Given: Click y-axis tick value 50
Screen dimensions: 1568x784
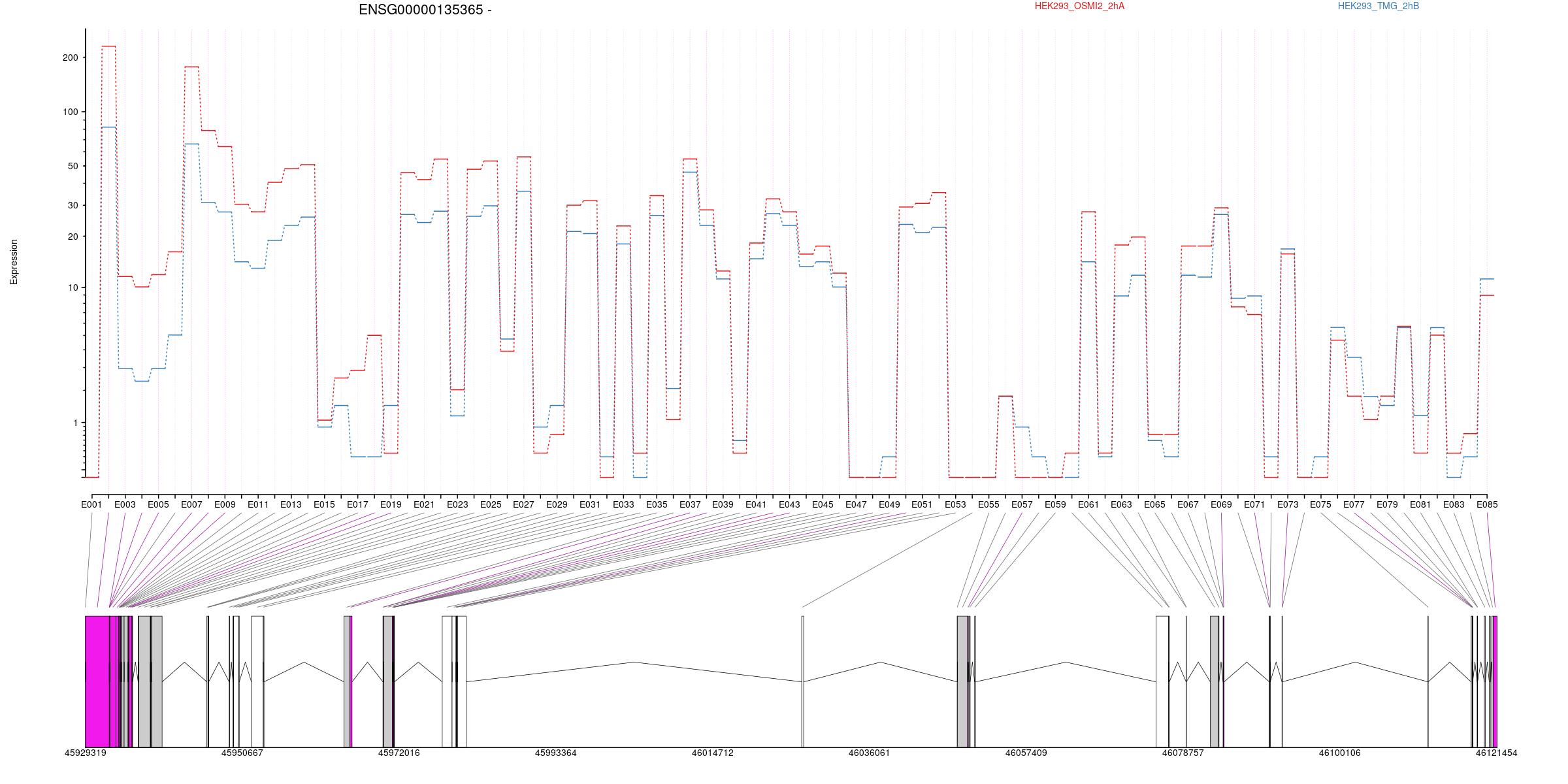Looking at the screenshot, I should point(73,166).
